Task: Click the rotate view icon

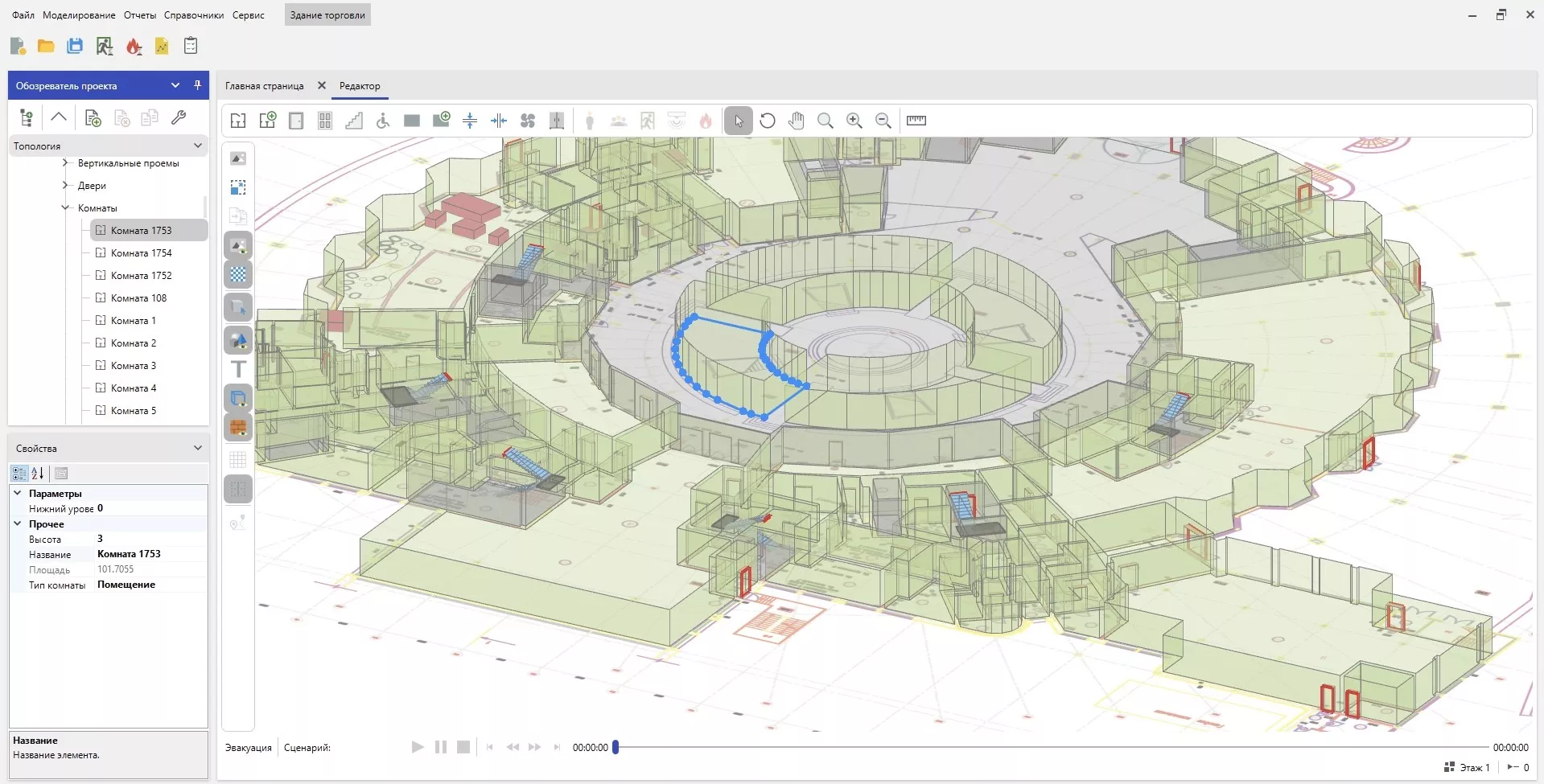Action: (768, 121)
